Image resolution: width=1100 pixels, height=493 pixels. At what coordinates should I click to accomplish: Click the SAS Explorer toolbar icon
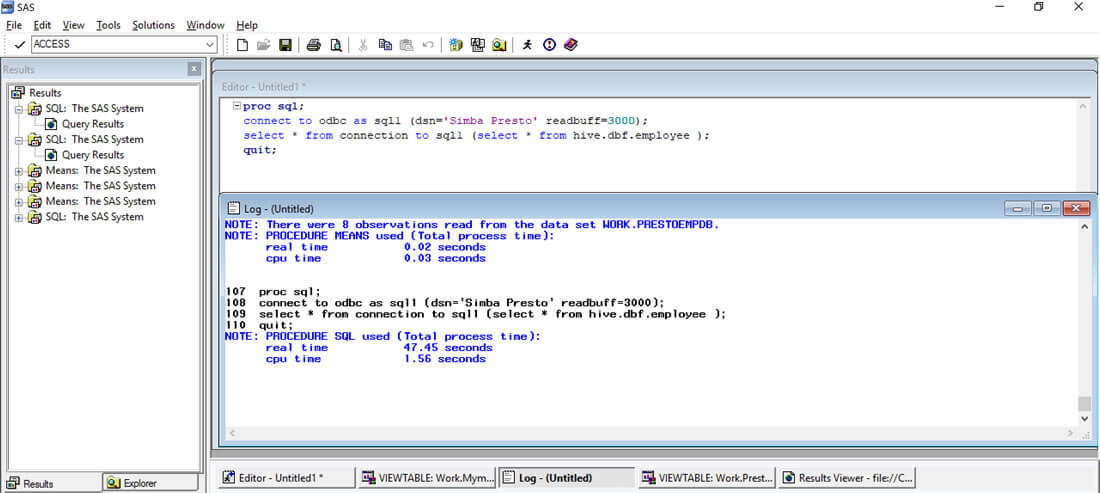(478, 45)
